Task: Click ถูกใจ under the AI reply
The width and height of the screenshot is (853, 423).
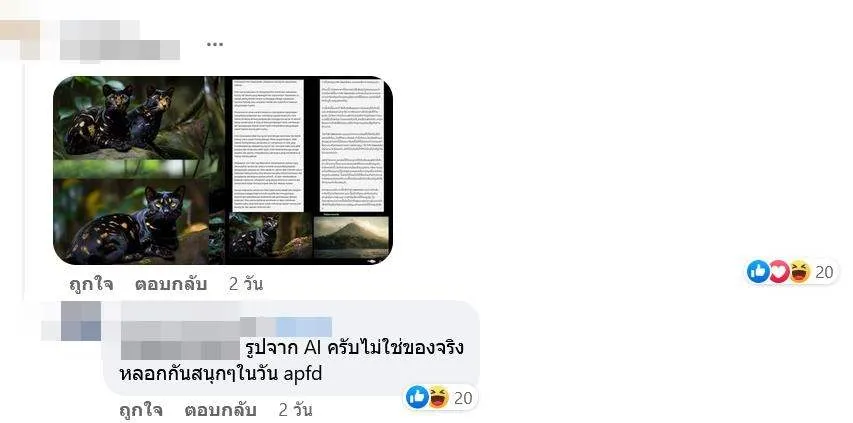Action: coord(141,410)
